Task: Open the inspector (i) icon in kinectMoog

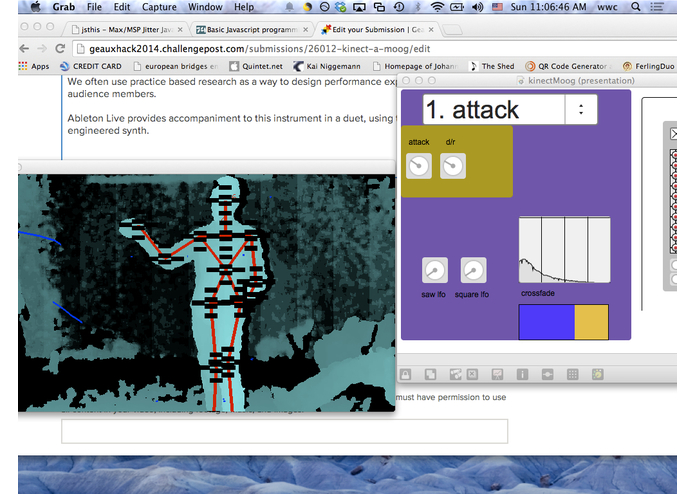Action: click(x=522, y=375)
